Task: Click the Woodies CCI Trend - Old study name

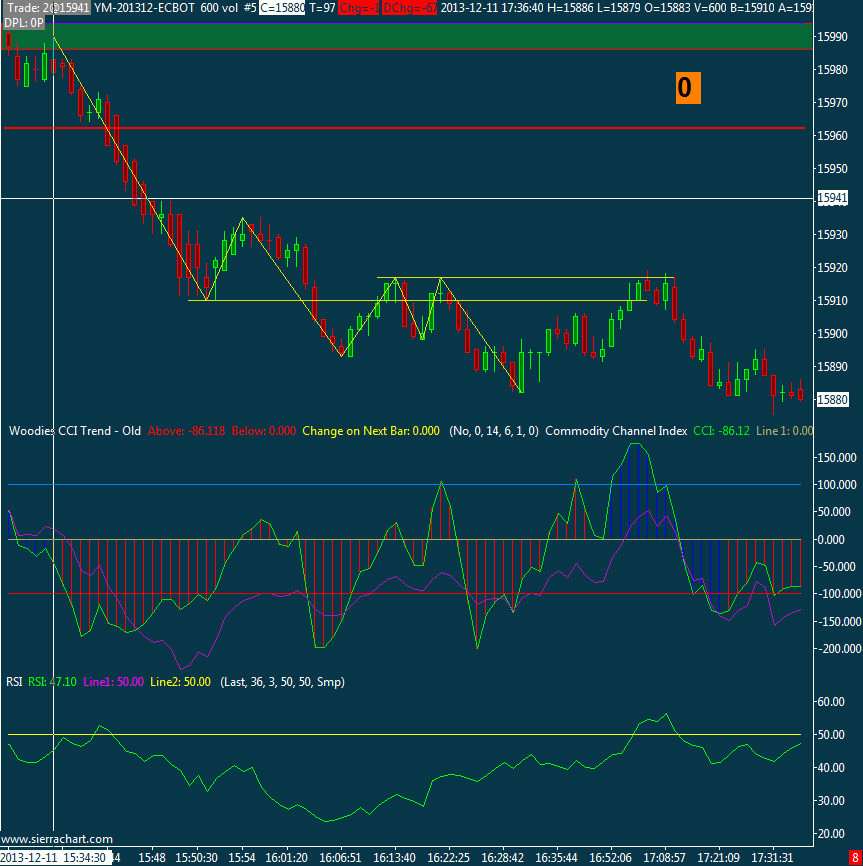Action: click(75, 431)
